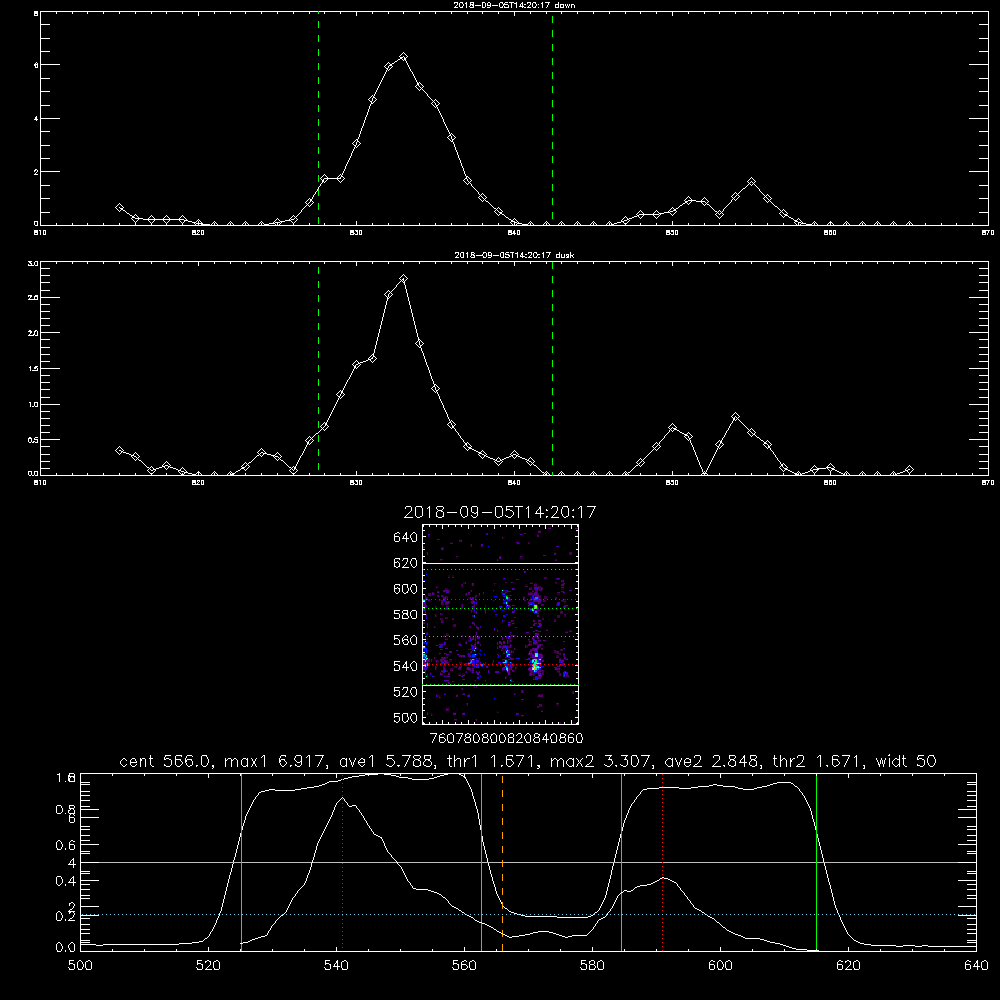1000x1000 pixels.
Task: Click the red dotted line near 590 in the bottom plot
Action: 663,862
